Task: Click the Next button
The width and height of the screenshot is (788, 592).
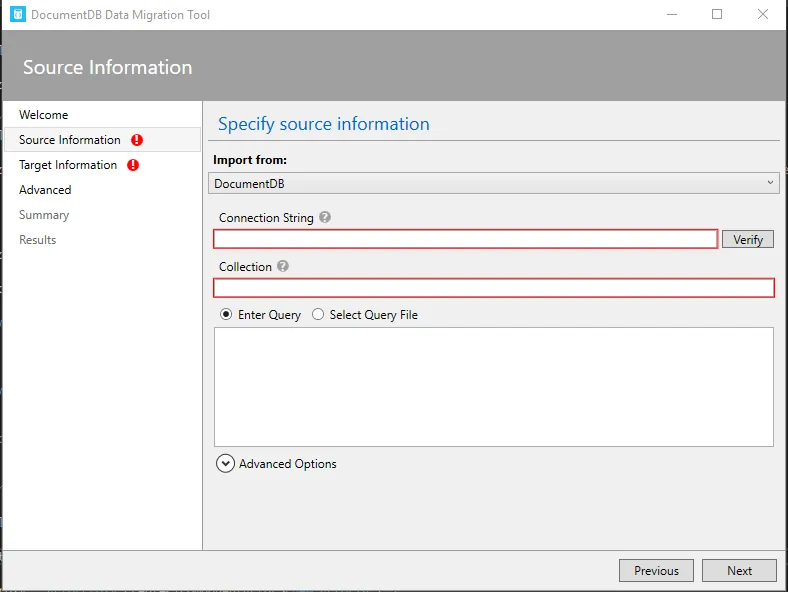Action: (x=739, y=571)
